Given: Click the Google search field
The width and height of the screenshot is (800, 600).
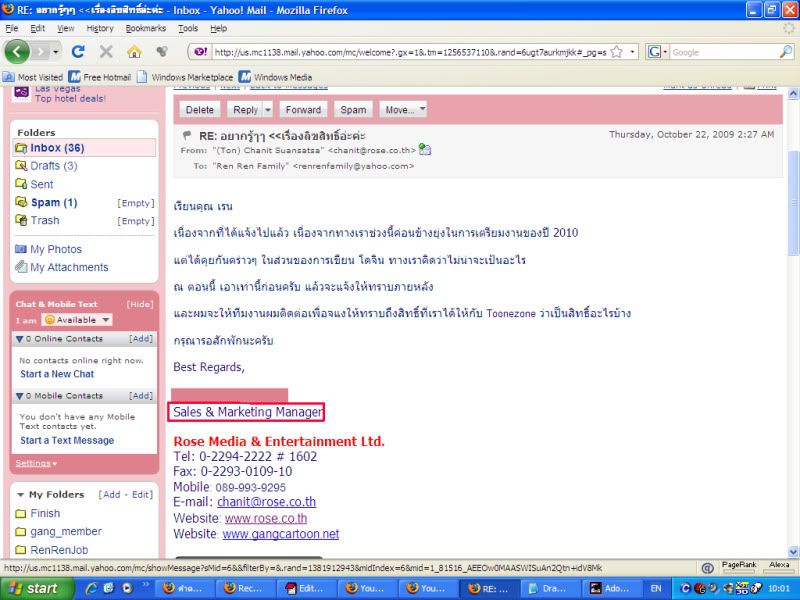Looking at the screenshot, I should coord(724,52).
